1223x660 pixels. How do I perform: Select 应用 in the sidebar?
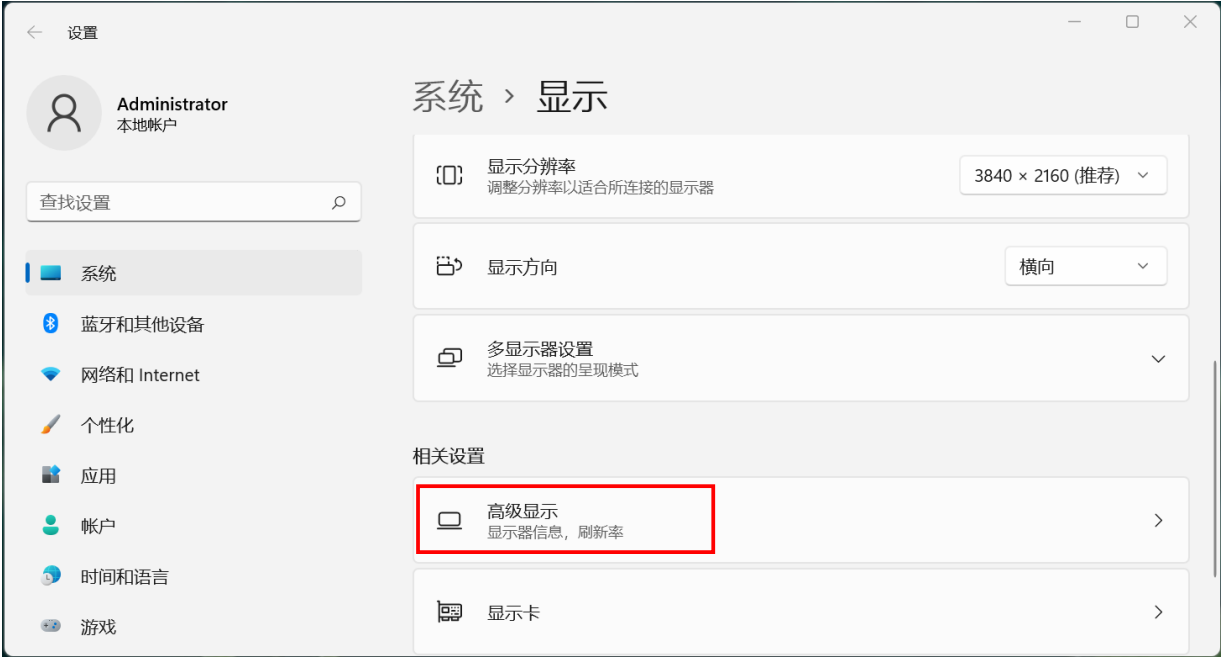click(x=99, y=476)
